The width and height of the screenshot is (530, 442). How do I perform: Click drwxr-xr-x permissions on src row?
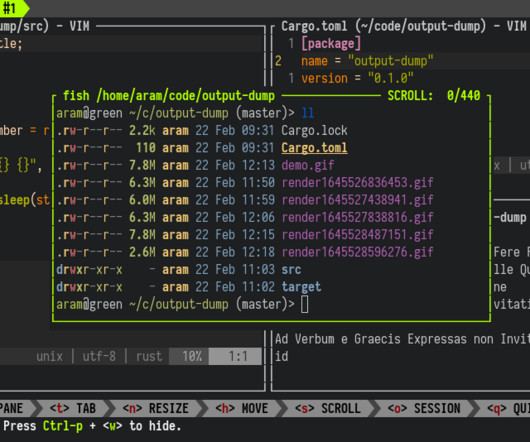(89, 270)
